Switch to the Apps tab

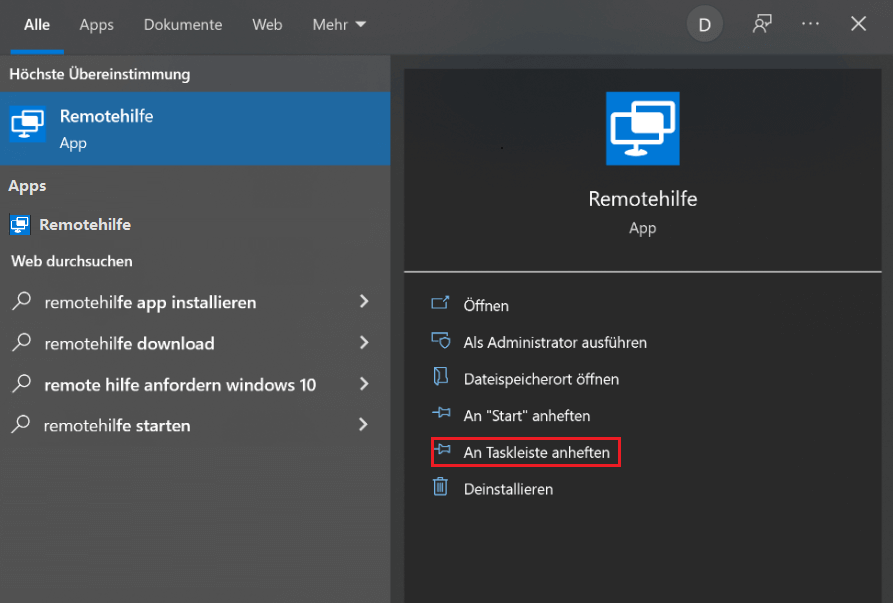[96, 25]
